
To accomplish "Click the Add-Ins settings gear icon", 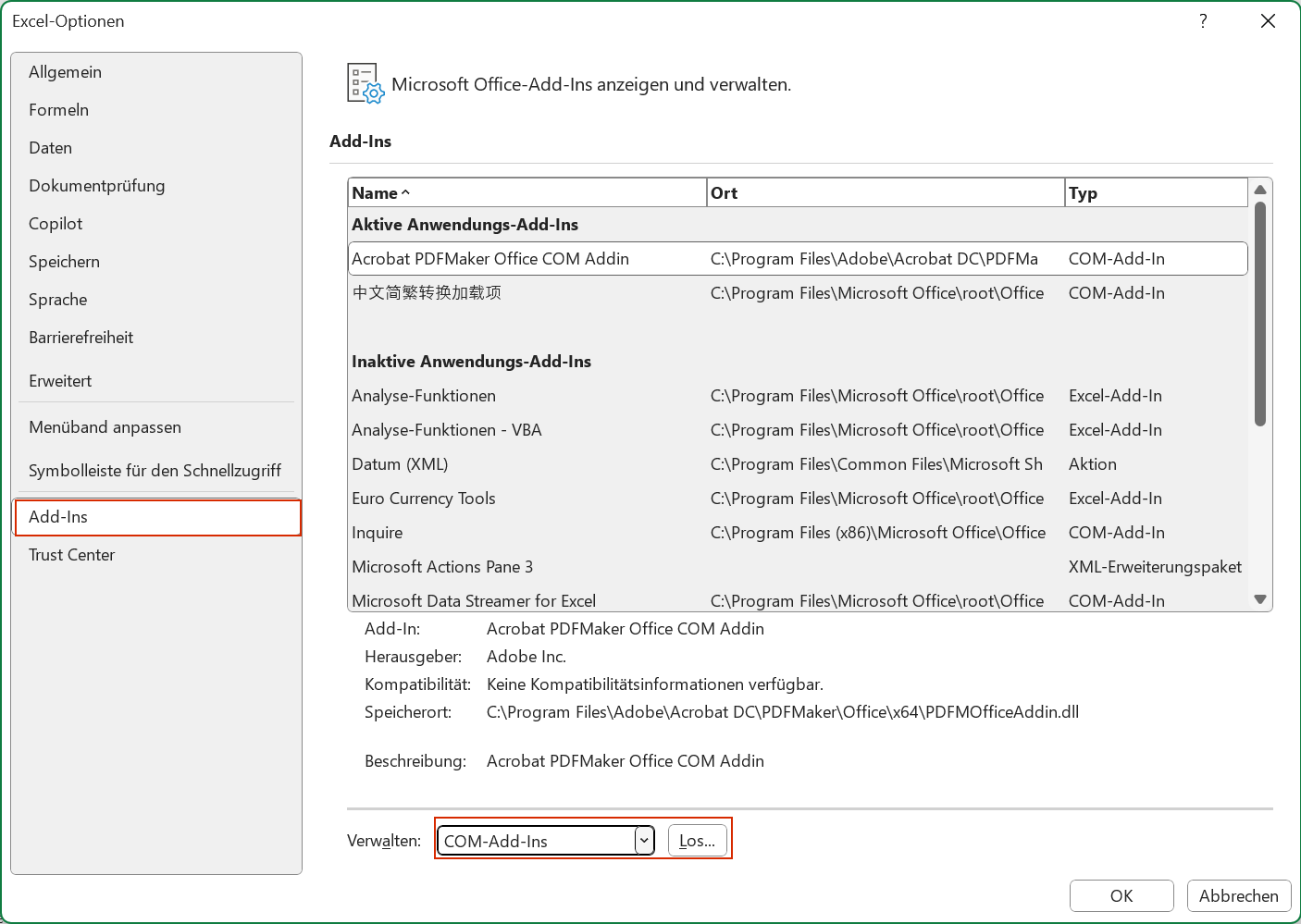I will coord(365,83).
